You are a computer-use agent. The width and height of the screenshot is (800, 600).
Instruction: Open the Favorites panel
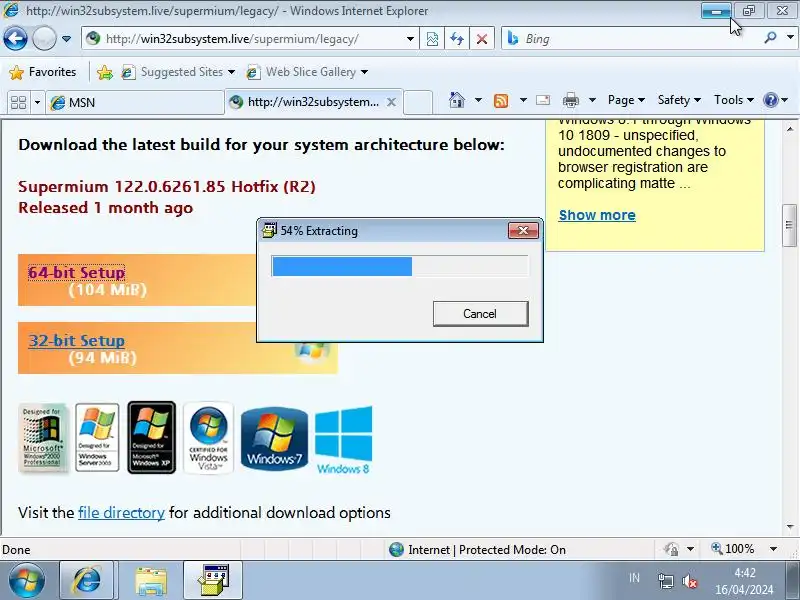[x=43, y=72]
